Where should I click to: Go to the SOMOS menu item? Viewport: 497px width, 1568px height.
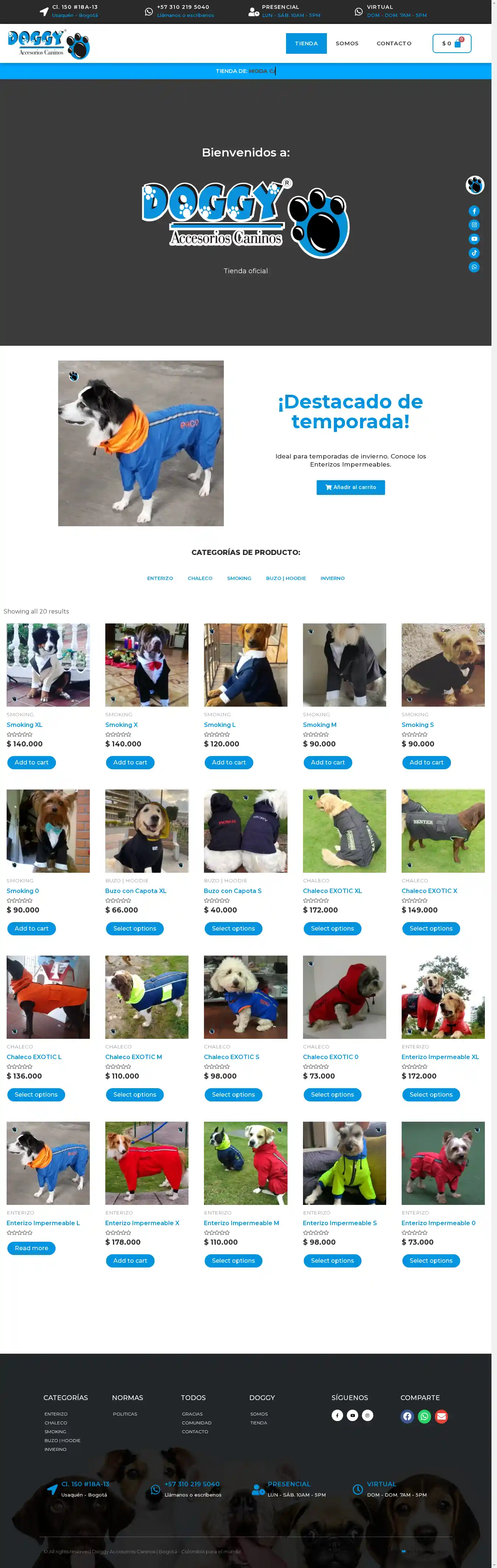tap(347, 43)
